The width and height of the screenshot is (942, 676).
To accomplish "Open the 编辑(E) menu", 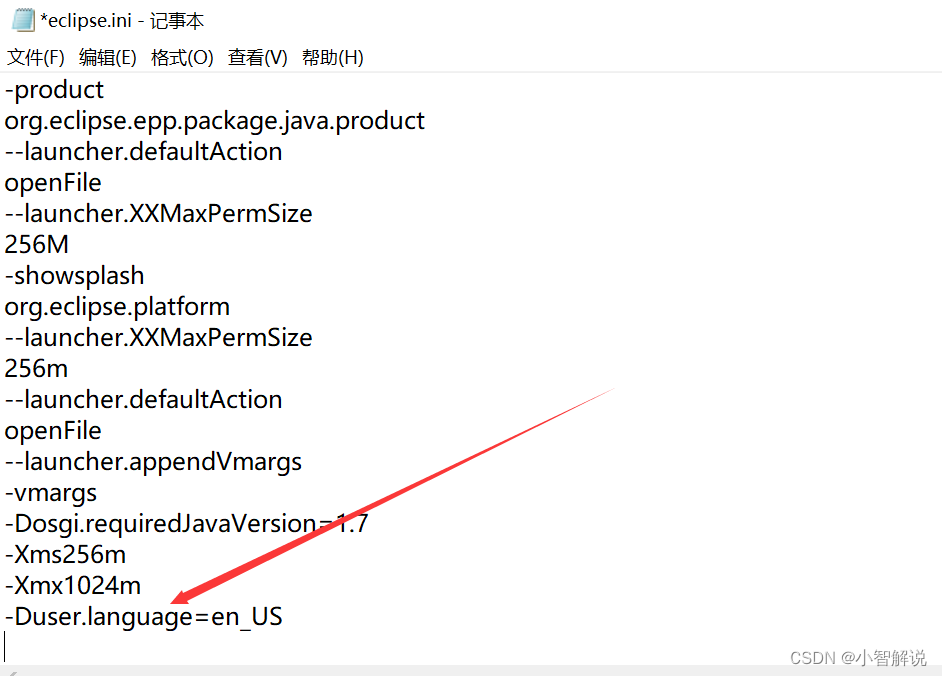I will point(107,57).
